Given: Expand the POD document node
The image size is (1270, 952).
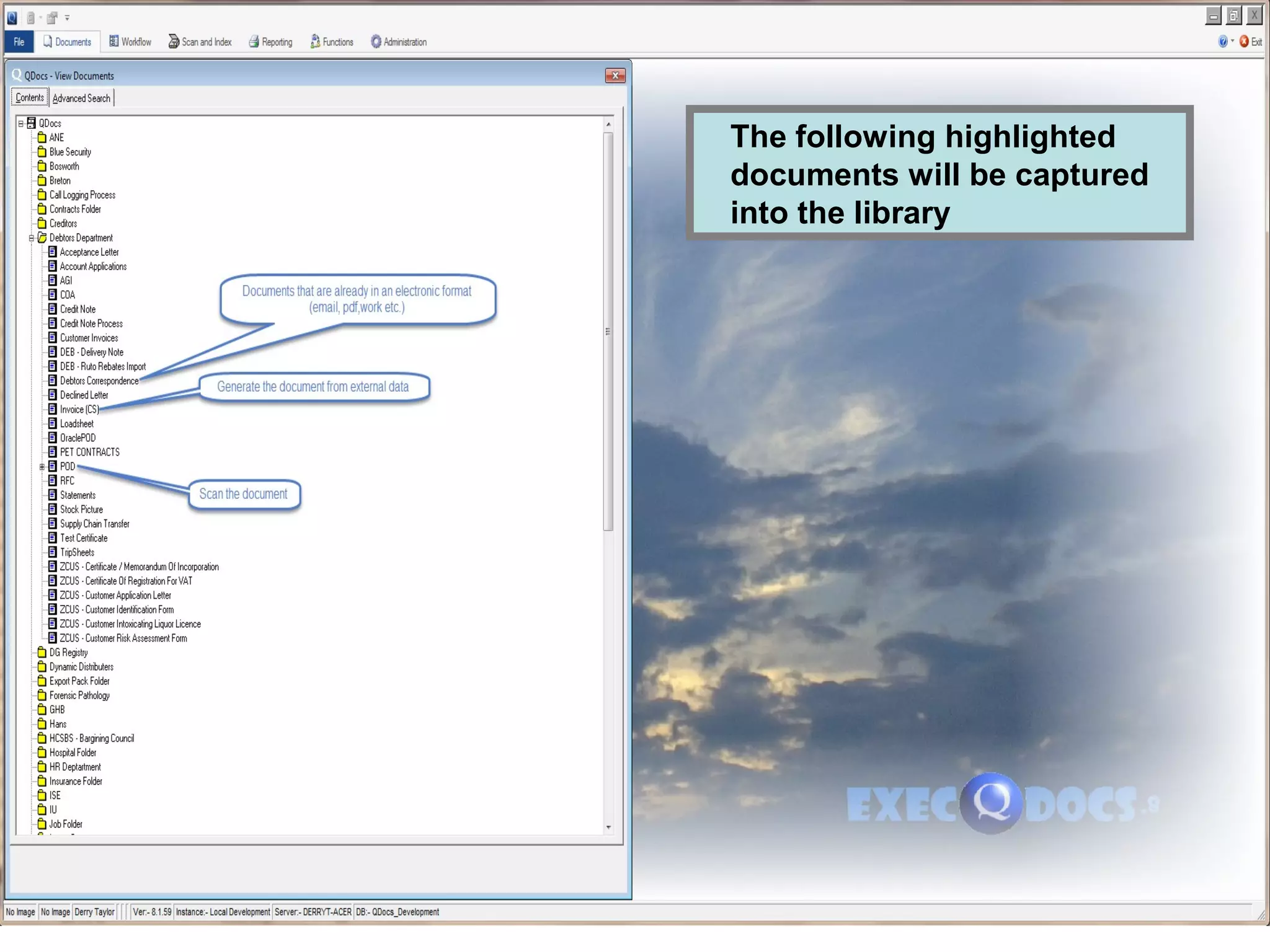Looking at the screenshot, I should (42, 467).
